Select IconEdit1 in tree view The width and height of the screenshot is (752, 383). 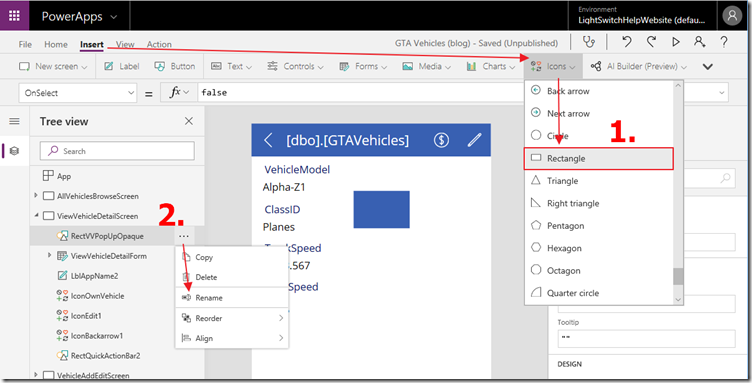[79, 316]
